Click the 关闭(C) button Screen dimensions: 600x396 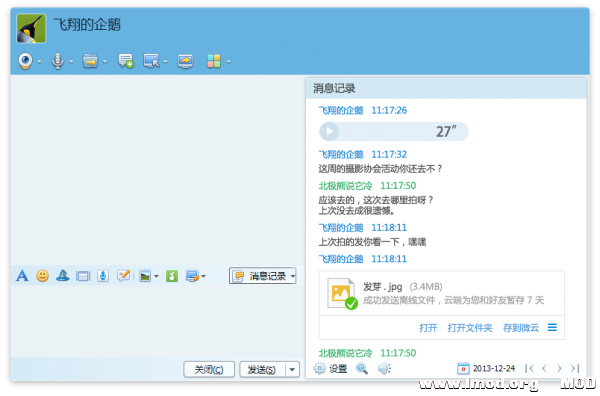tap(209, 370)
